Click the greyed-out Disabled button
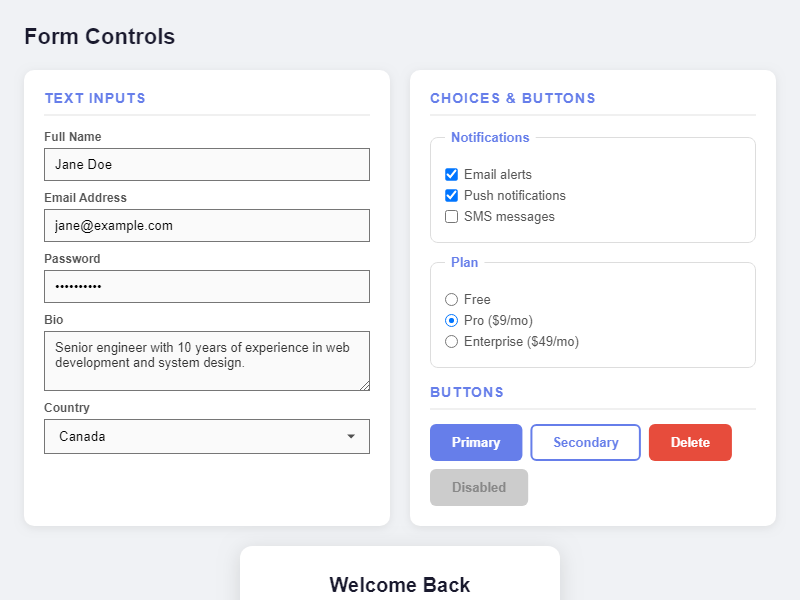This screenshot has width=800, height=600. tap(479, 488)
